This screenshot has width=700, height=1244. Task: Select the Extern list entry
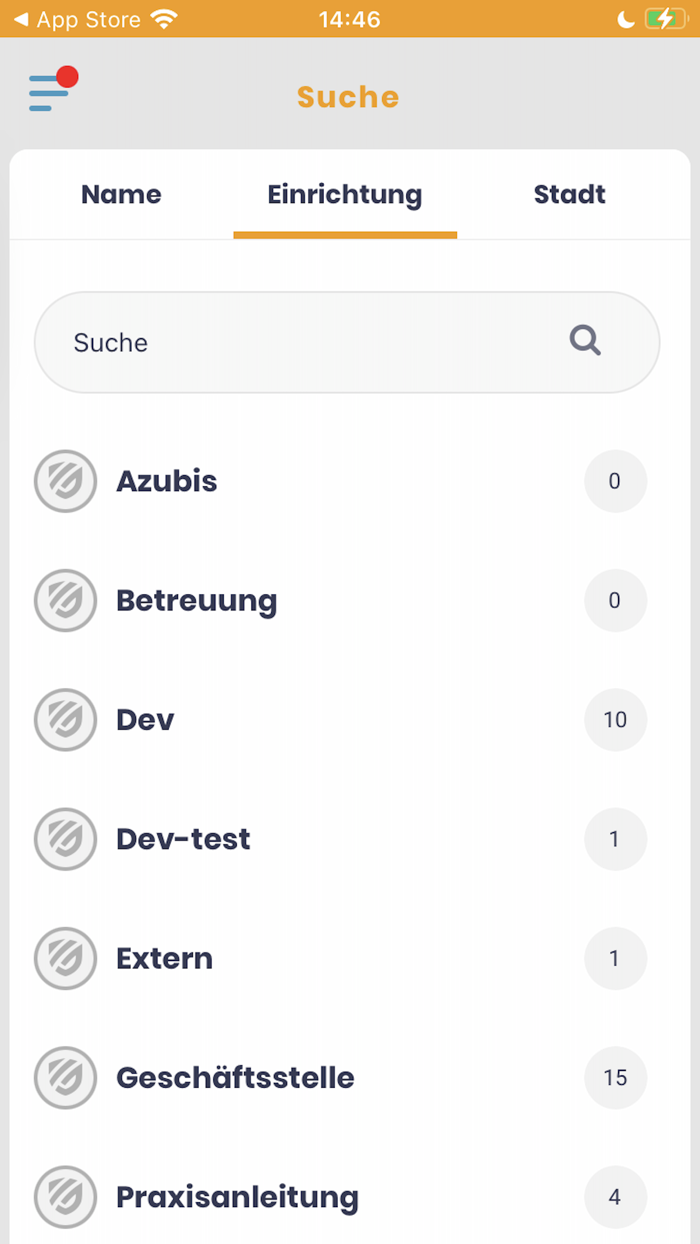point(165,958)
